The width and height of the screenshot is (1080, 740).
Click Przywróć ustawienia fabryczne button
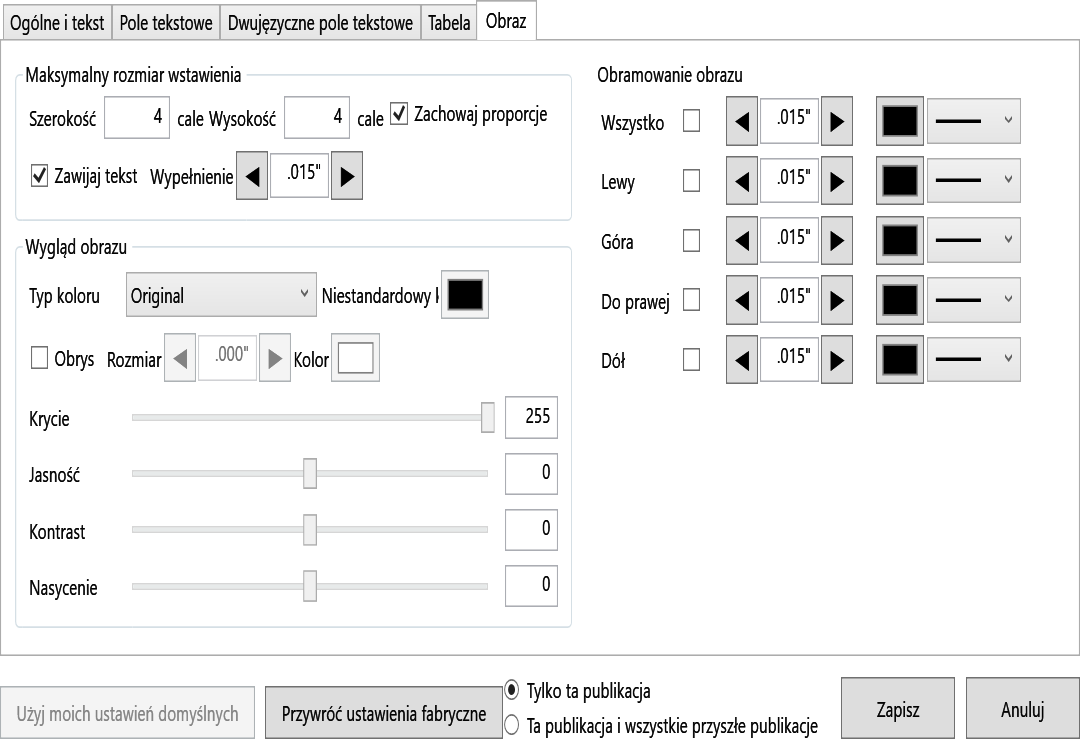tap(384, 713)
